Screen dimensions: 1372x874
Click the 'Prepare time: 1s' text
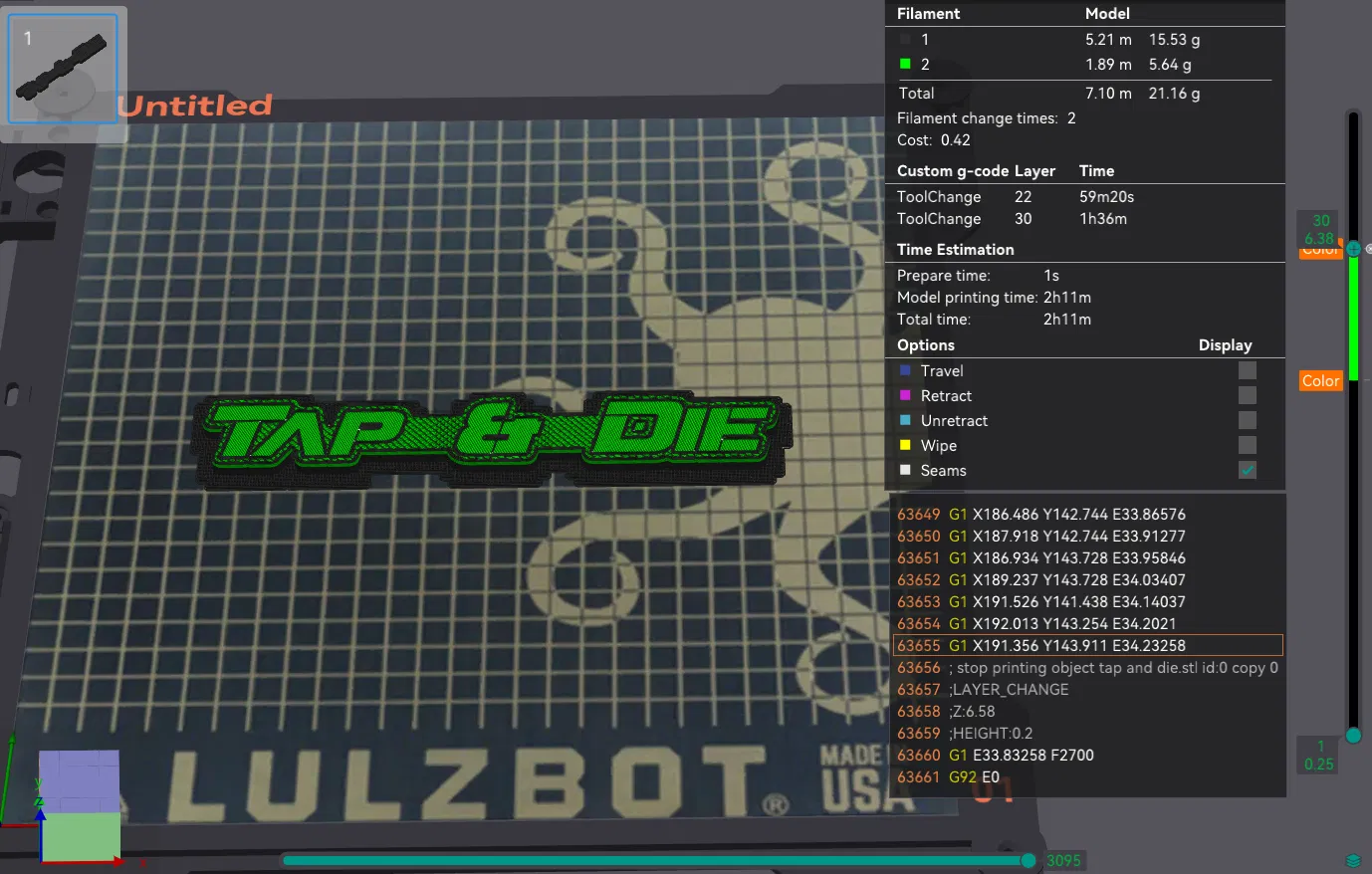[978, 276]
